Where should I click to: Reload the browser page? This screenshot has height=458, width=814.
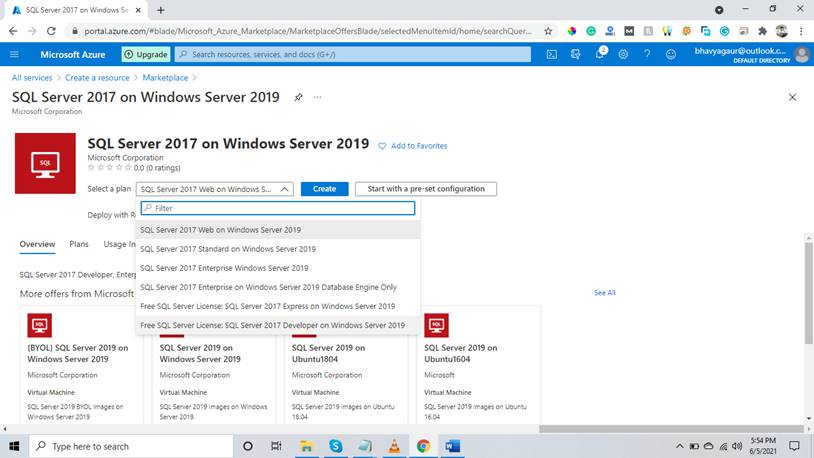tap(51, 31)
